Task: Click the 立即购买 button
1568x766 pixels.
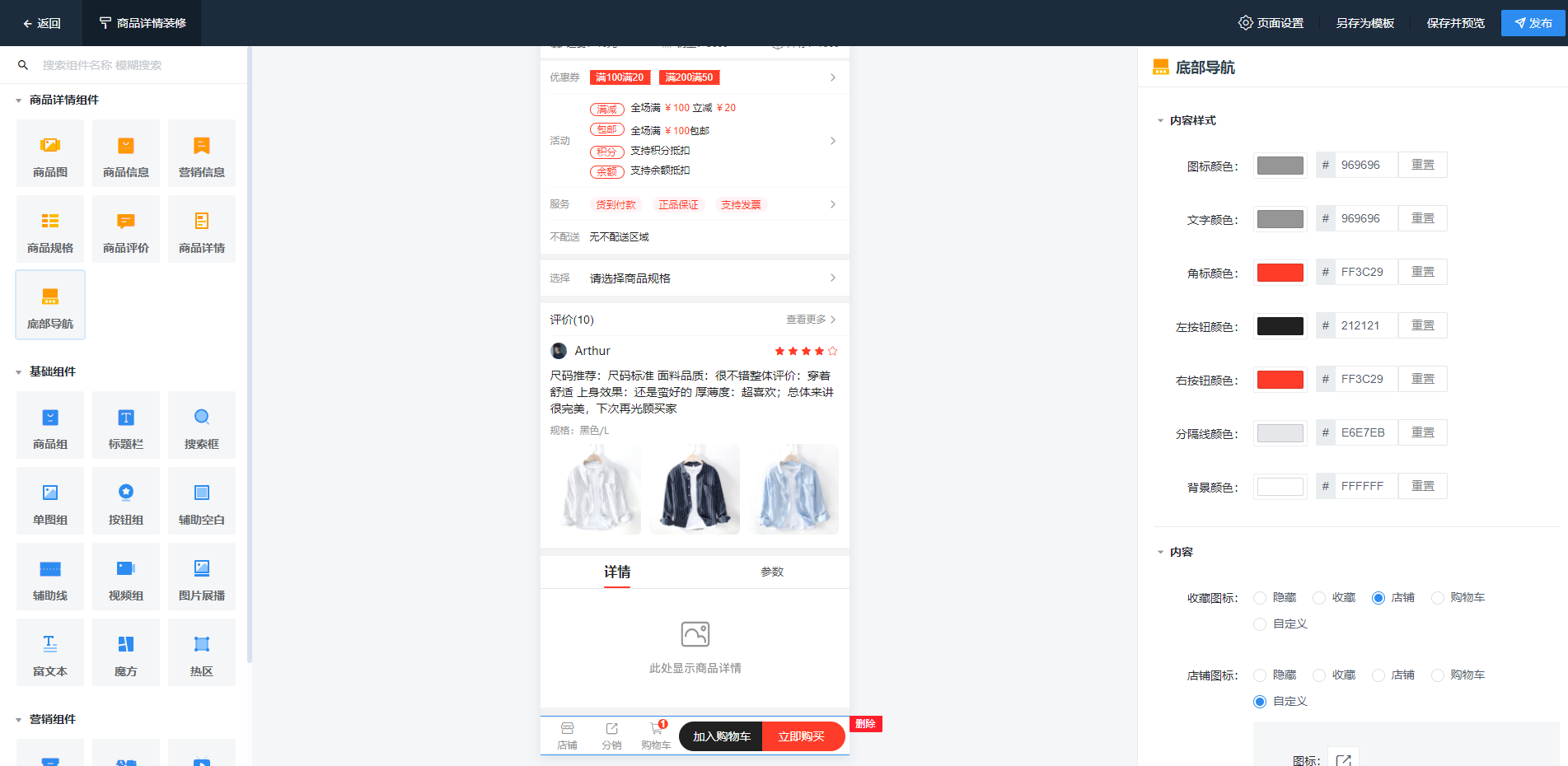Action: coord(803,736)
